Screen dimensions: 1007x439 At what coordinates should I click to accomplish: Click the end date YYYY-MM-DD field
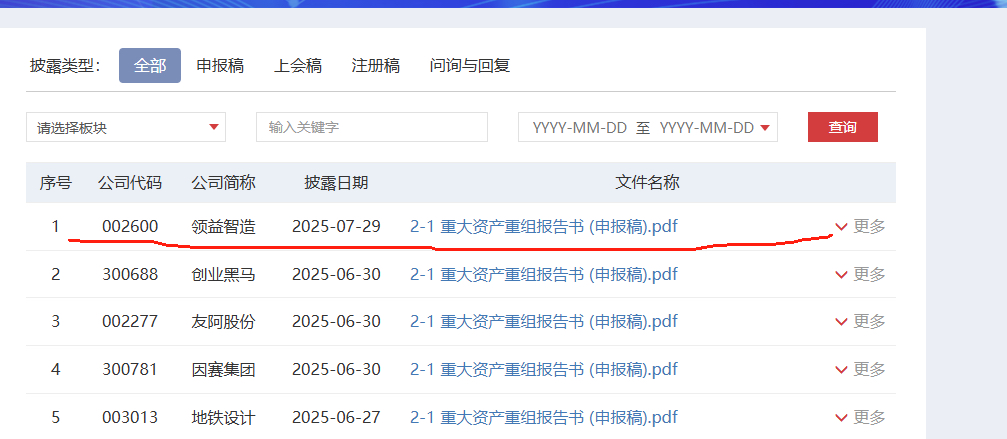[x=706, y=128]
